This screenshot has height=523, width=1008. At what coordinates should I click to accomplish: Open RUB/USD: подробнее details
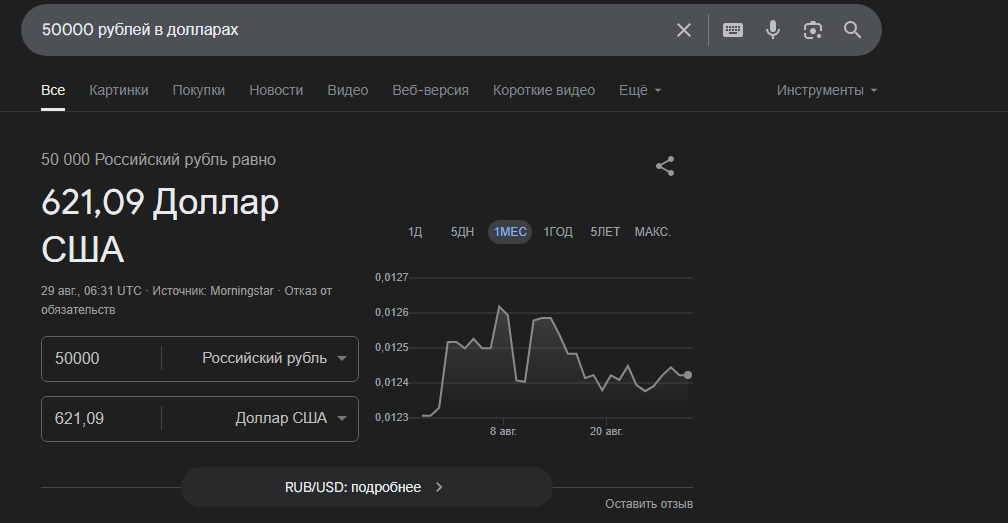(366, 487)
